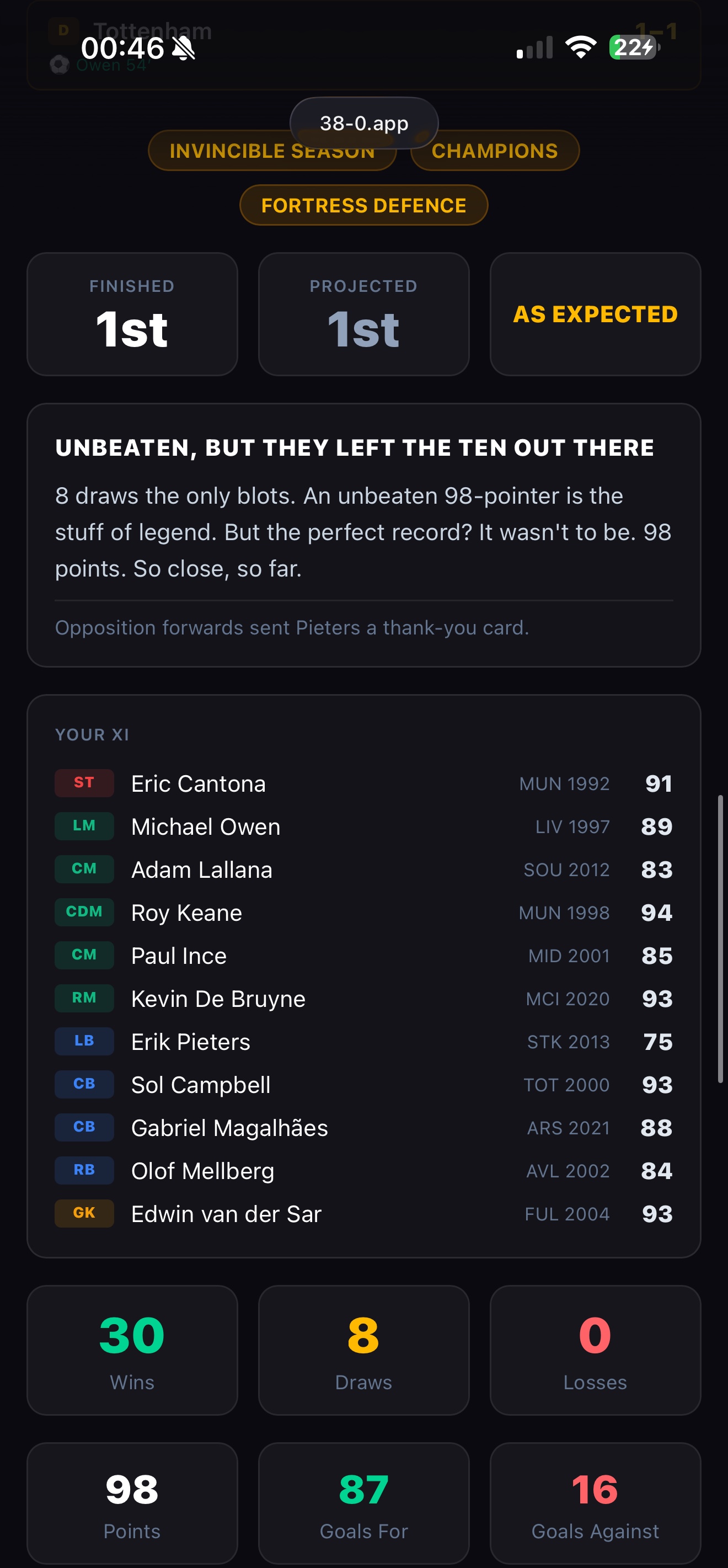728x1568 pixels.
Task: Tap the ST position badge for Eric Cantona
Action: (84, 783)
